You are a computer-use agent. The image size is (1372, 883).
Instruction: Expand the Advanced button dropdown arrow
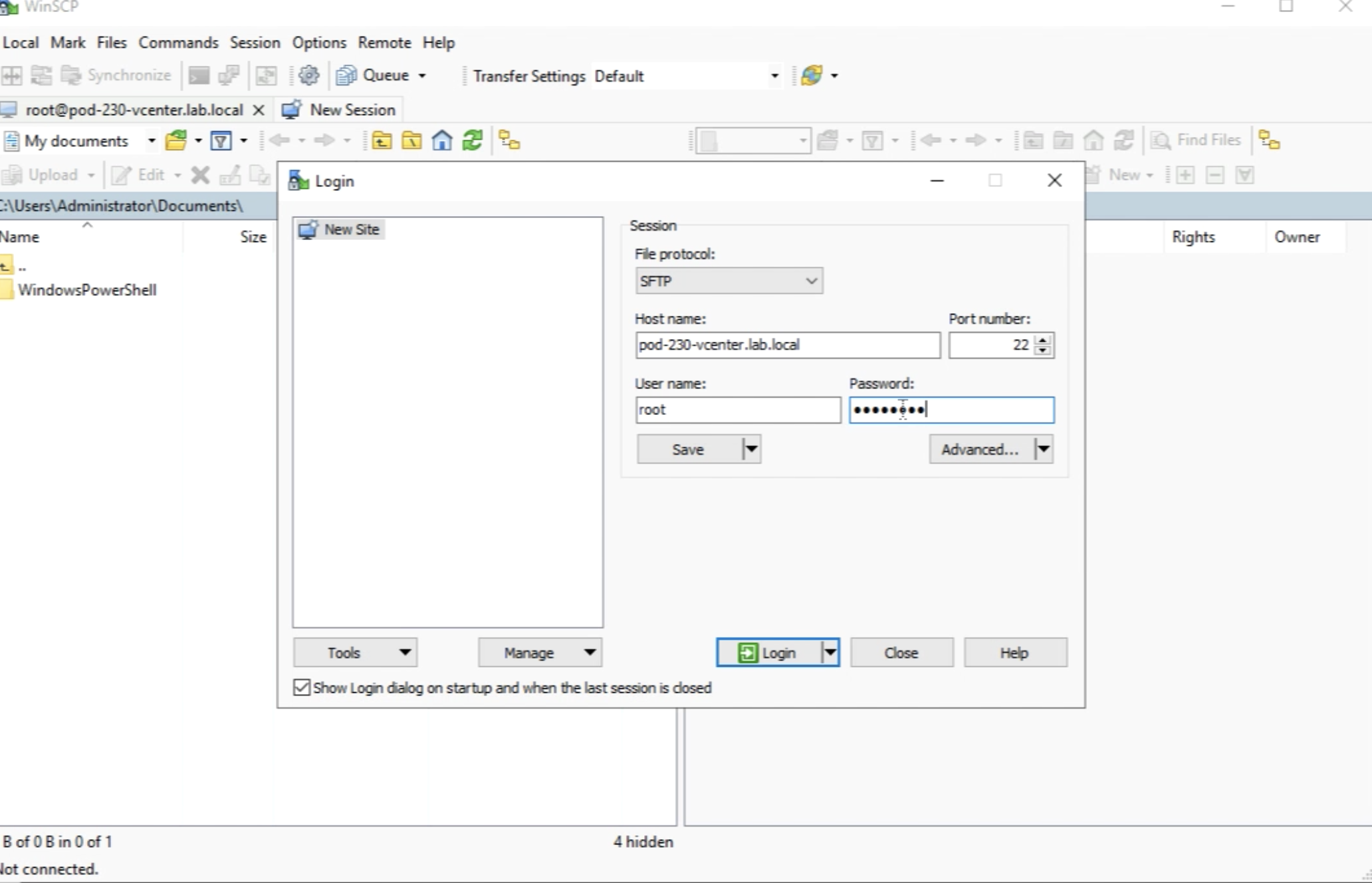coord(1043,449)
